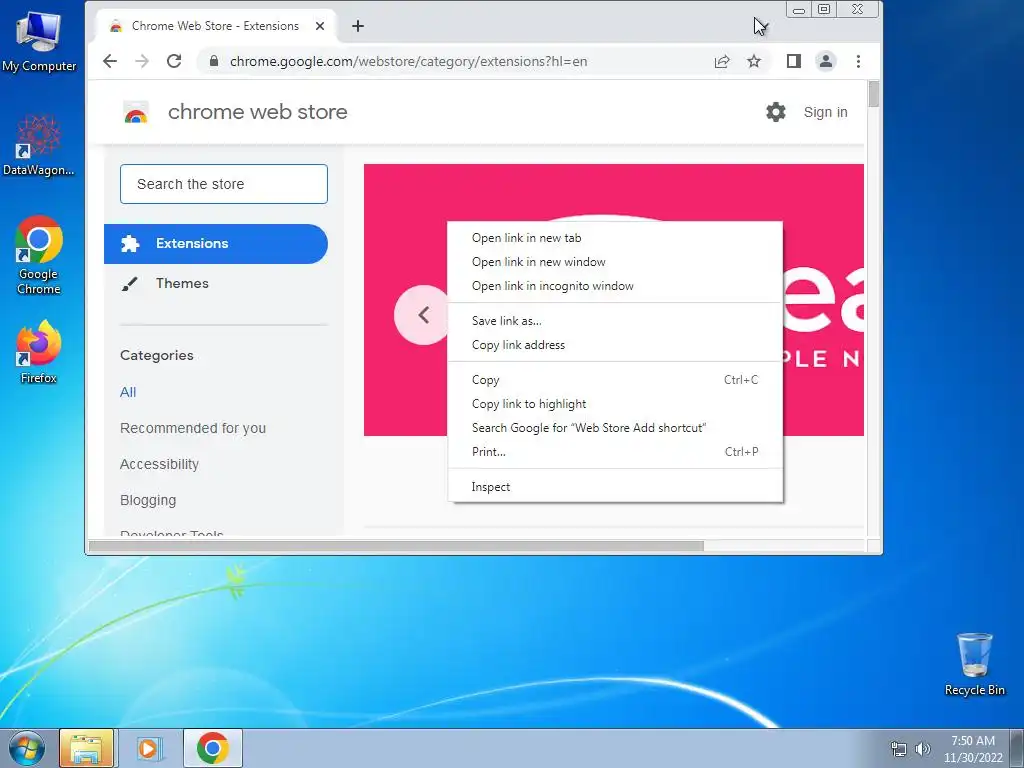Click the share page icon in address bar
Screen dimensions: 1024x768
[722, 61]
